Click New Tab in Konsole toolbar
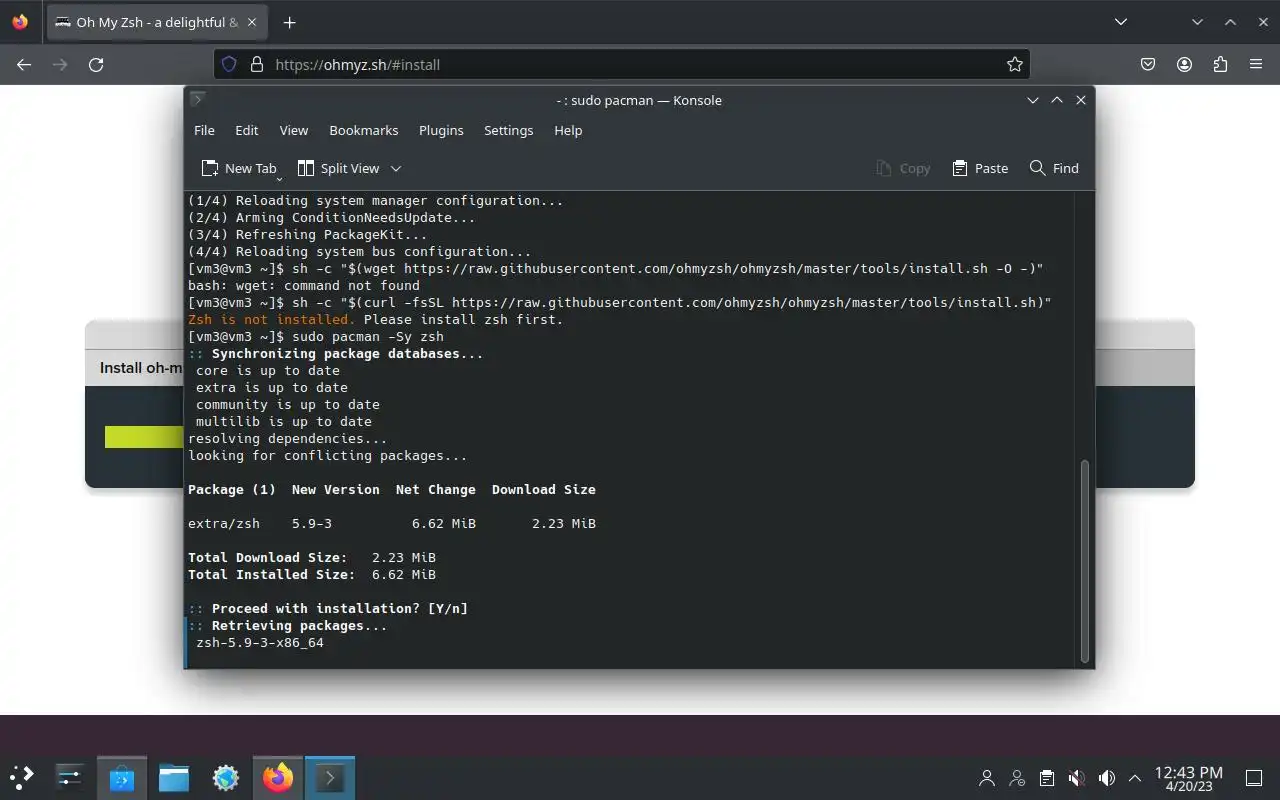The height and width of the screenshot is (800, 1280). (239, 168)
